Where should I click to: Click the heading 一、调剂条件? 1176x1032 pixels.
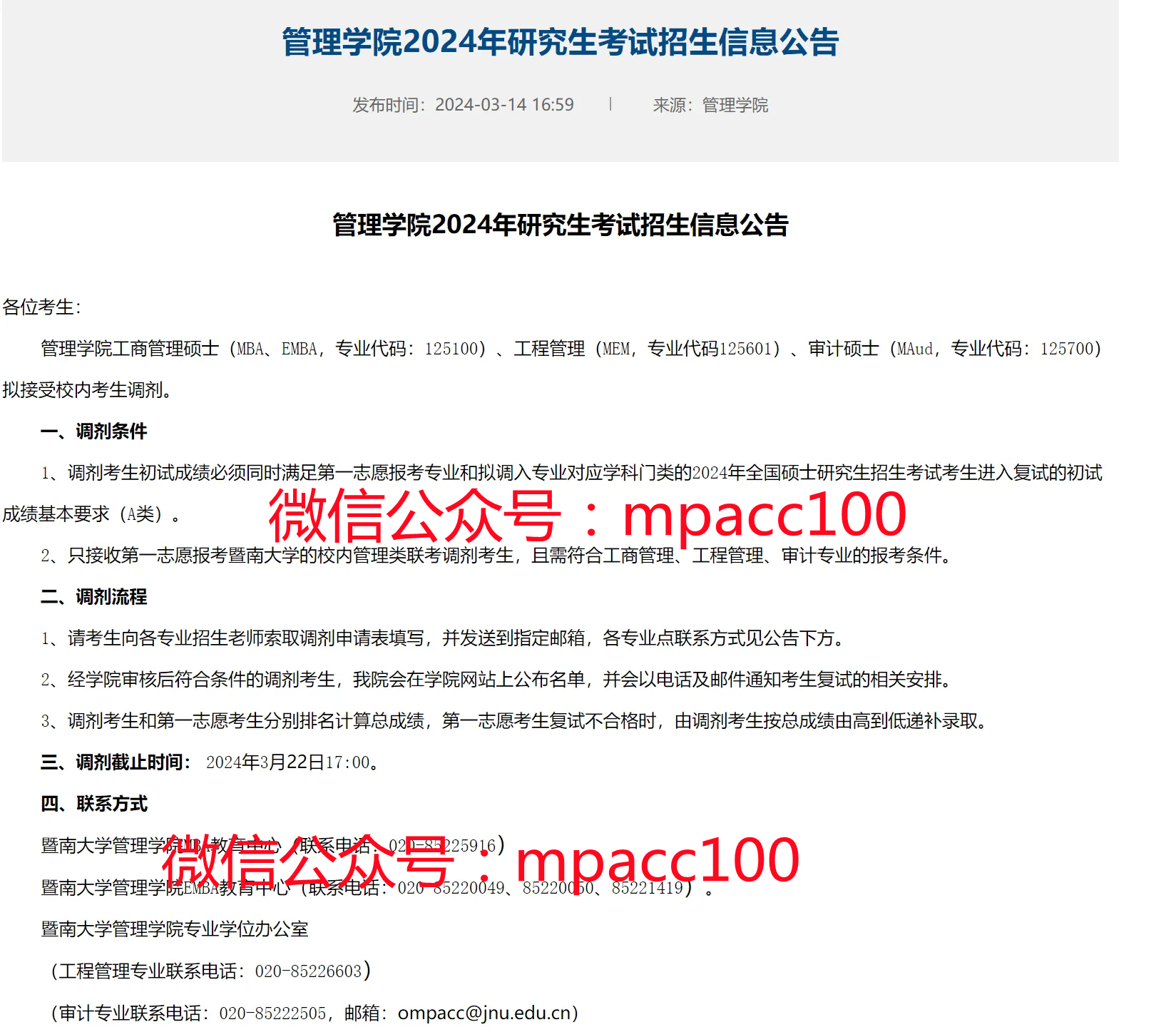coord(94,431)
